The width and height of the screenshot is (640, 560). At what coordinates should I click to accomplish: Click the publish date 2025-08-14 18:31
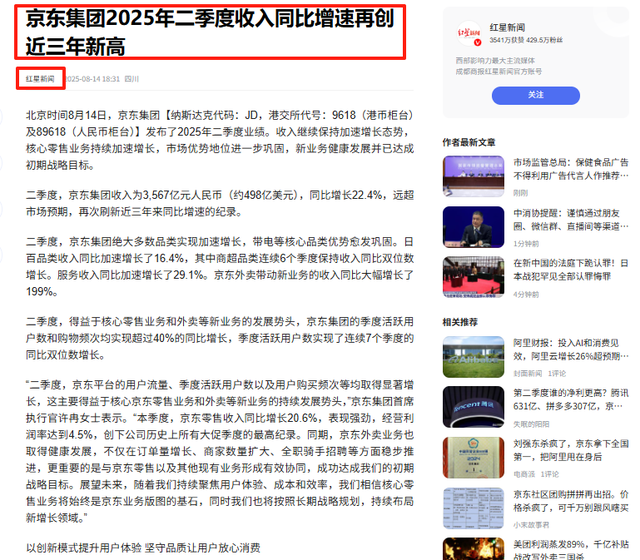tap(93, 79)
